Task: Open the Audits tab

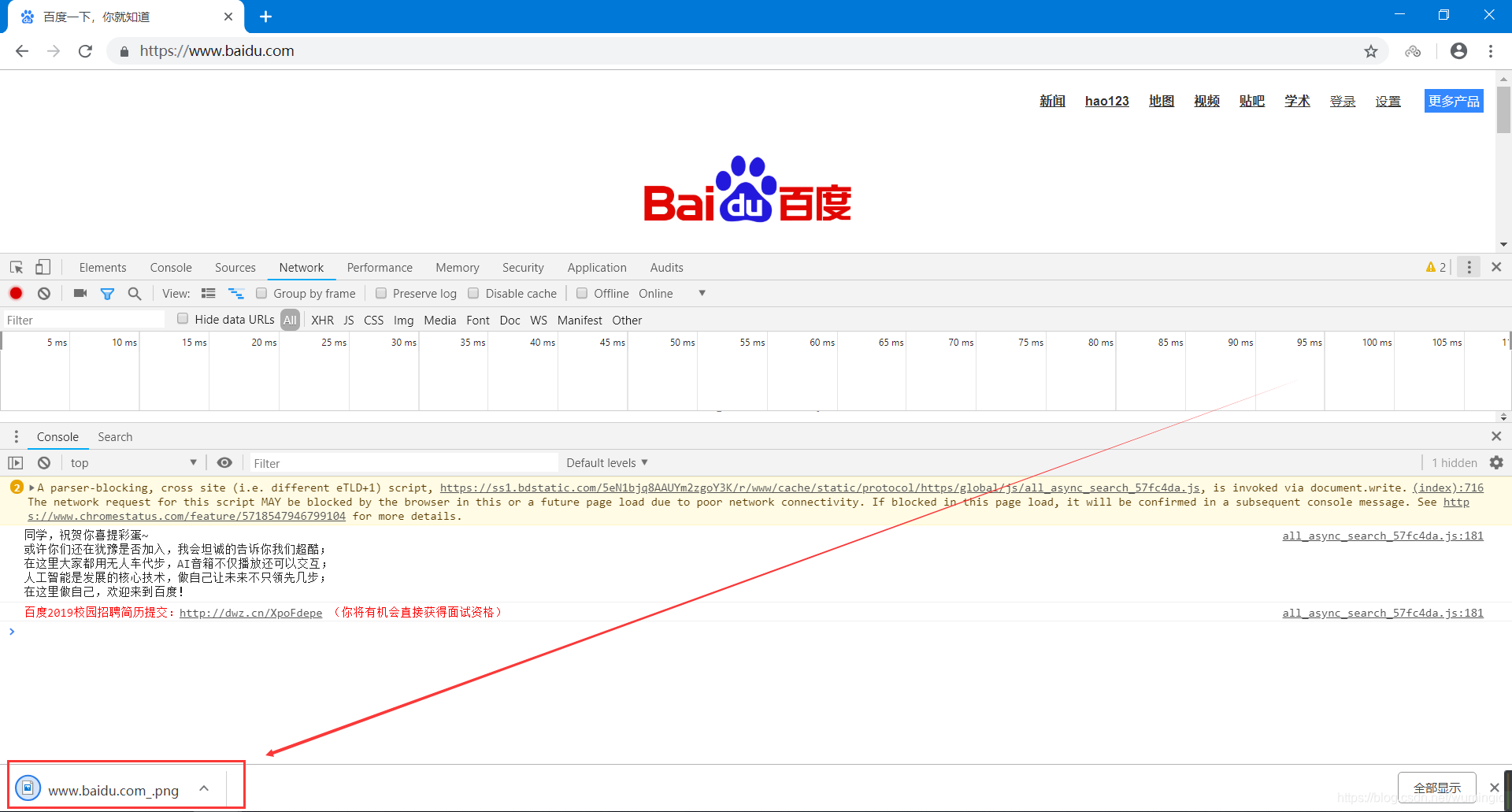Action: coord(666,268)
